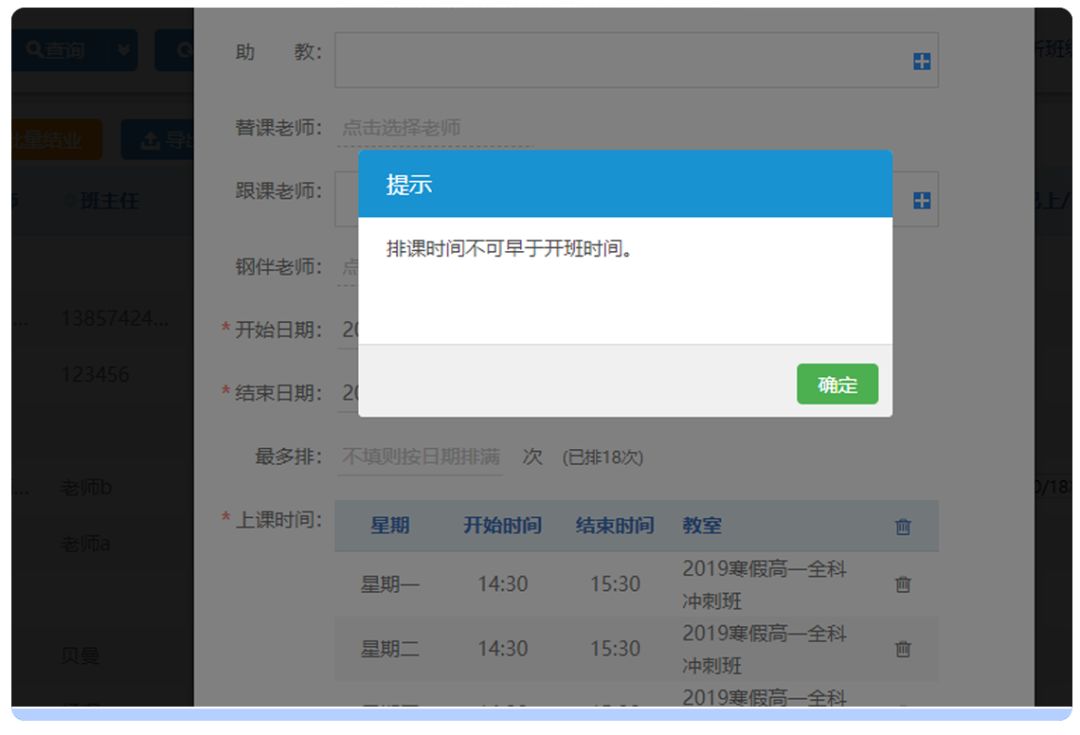Select 星期一 start time 14:30 cell
The height and width of the screenshot is (735, 1080).
coord(502,584)
